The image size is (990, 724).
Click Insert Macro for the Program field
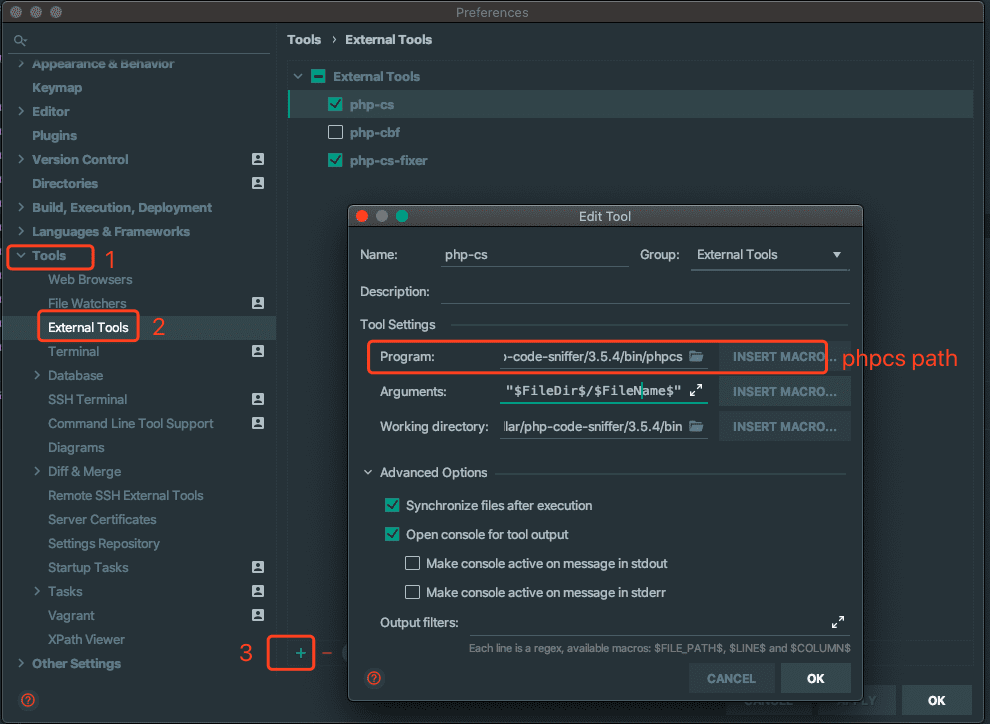785,357
